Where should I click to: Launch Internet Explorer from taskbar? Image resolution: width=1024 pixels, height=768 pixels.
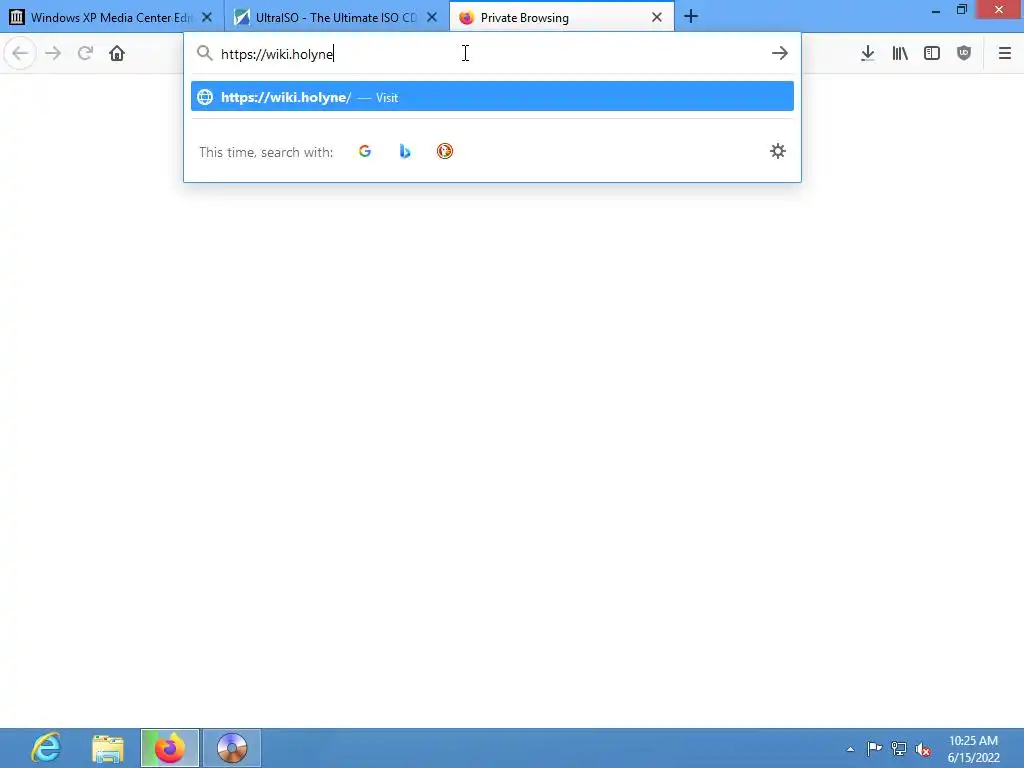click(x=46, y=748)
